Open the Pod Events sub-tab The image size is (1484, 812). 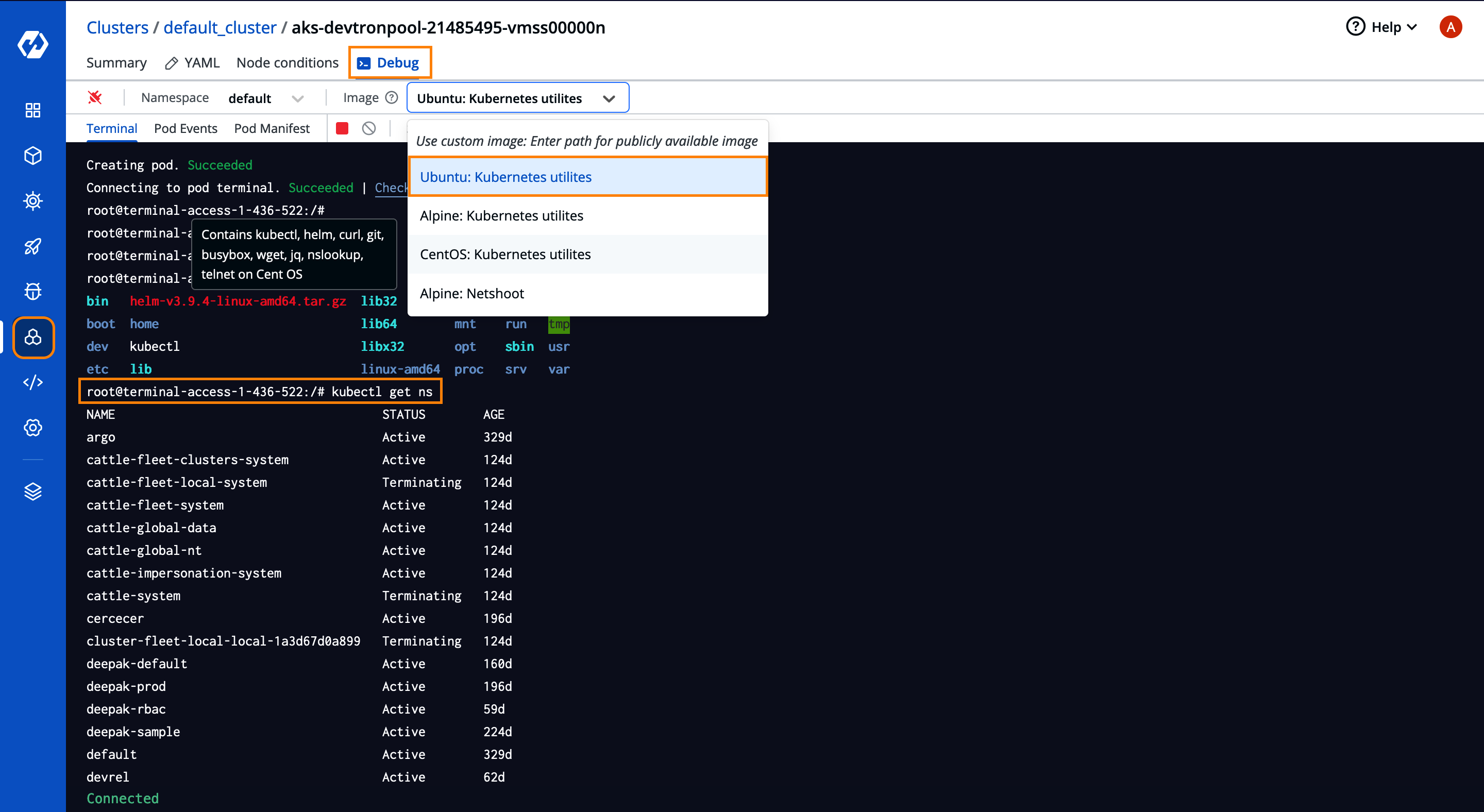point(185,128)
